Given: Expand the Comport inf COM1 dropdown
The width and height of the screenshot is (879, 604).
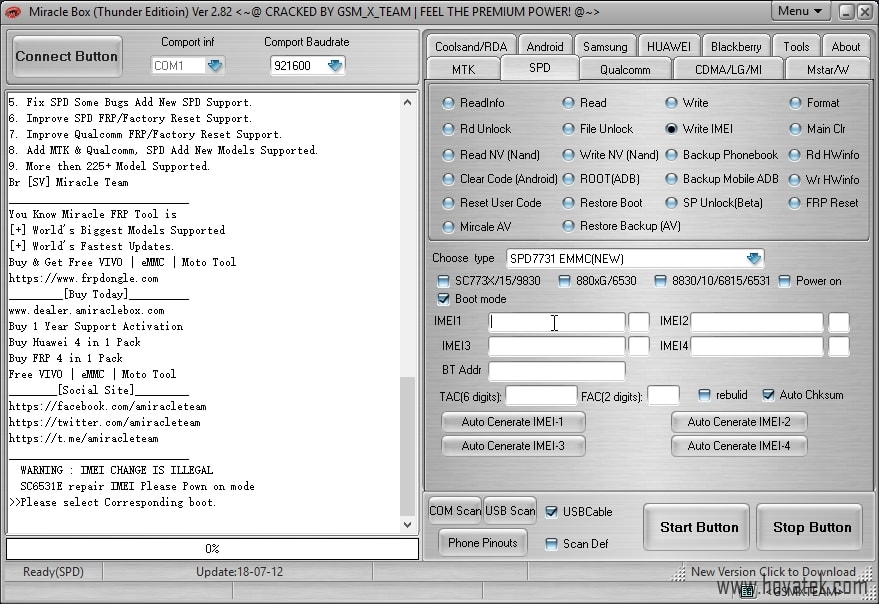Looking at the screenshot, I should (x=215, y=66).
